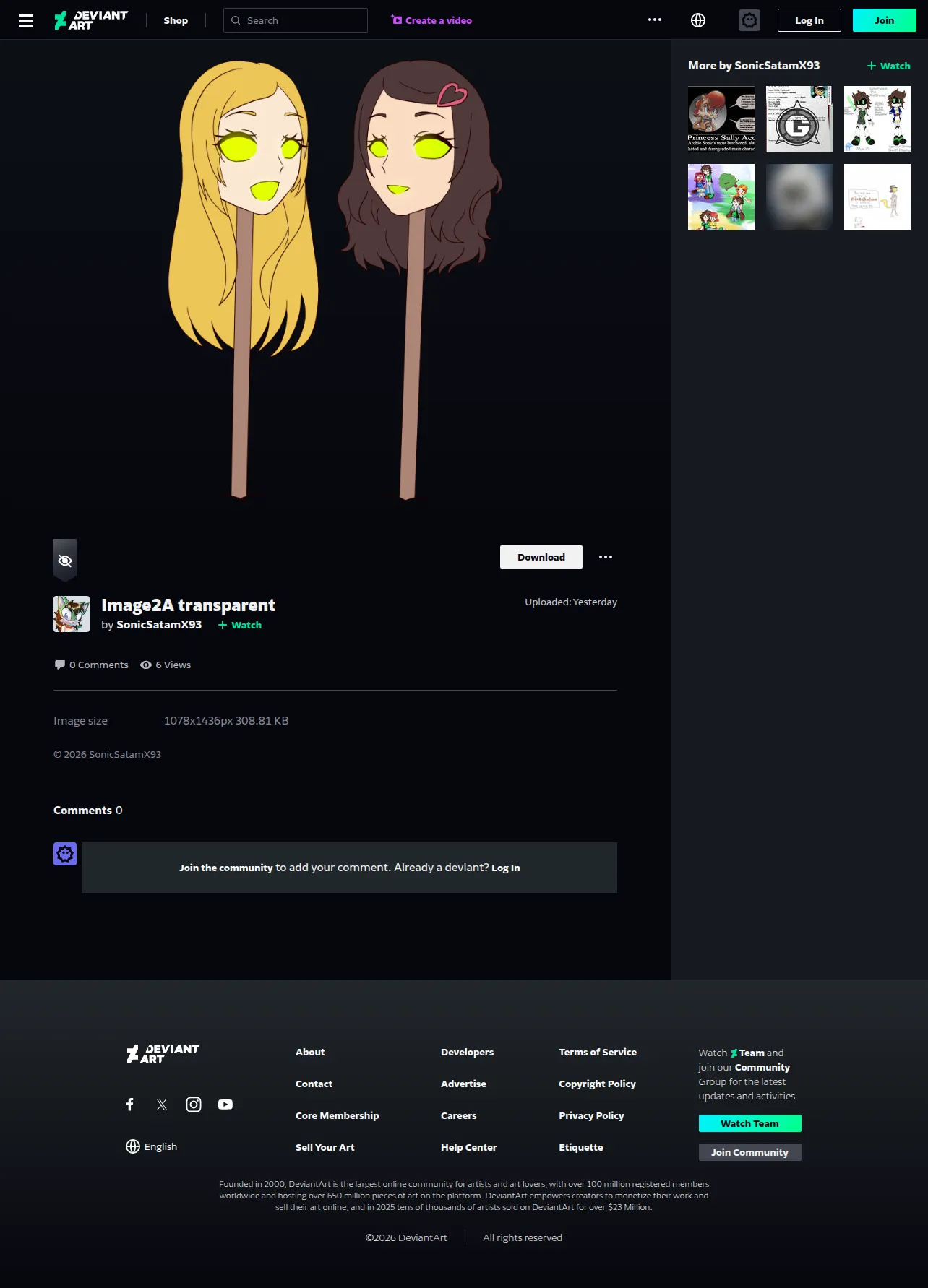Viewport: 928px width, 1288px height.
Task: Open DeviantArt's Instagram icon
Action: 194,1104
